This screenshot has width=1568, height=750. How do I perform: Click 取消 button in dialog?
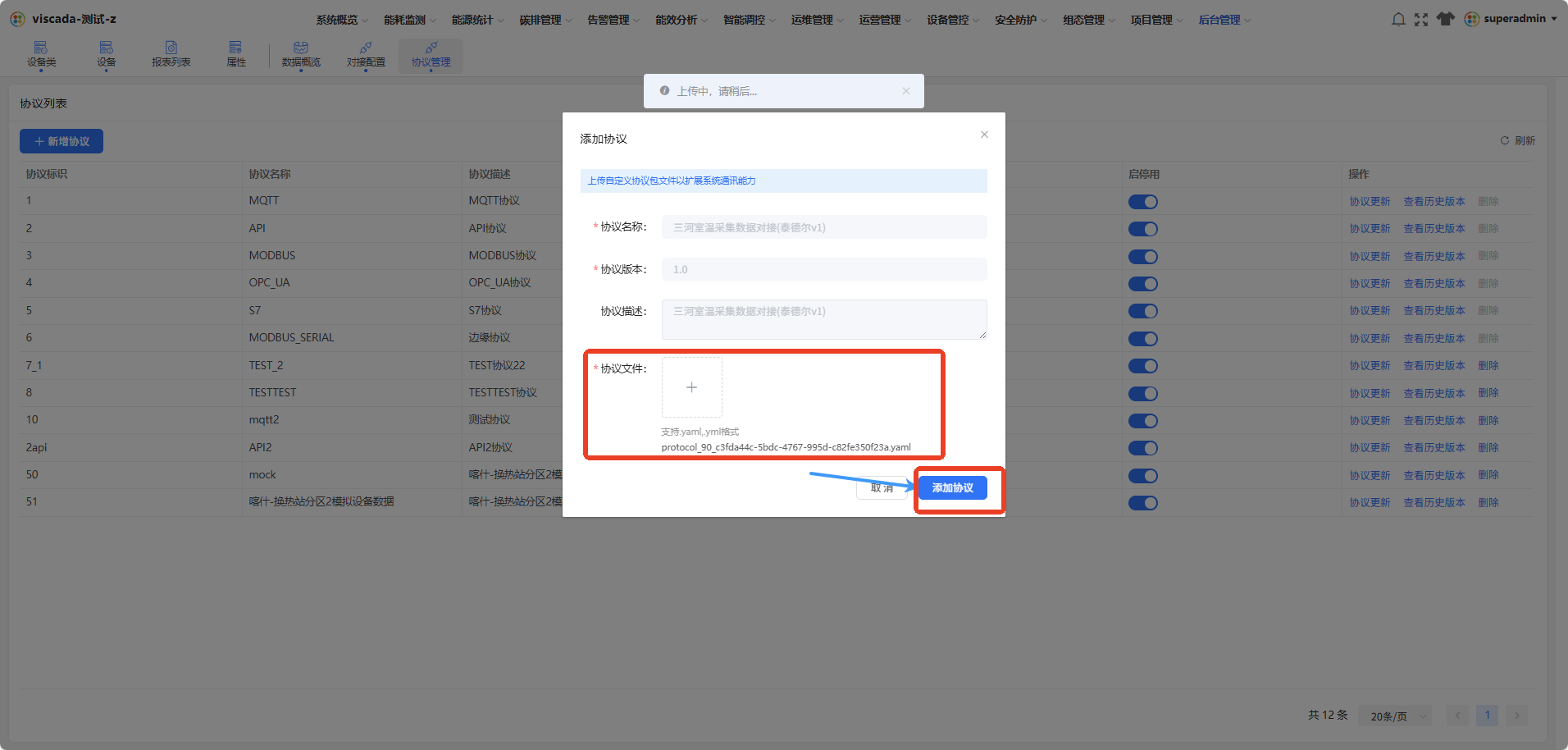tap(882, 488)
